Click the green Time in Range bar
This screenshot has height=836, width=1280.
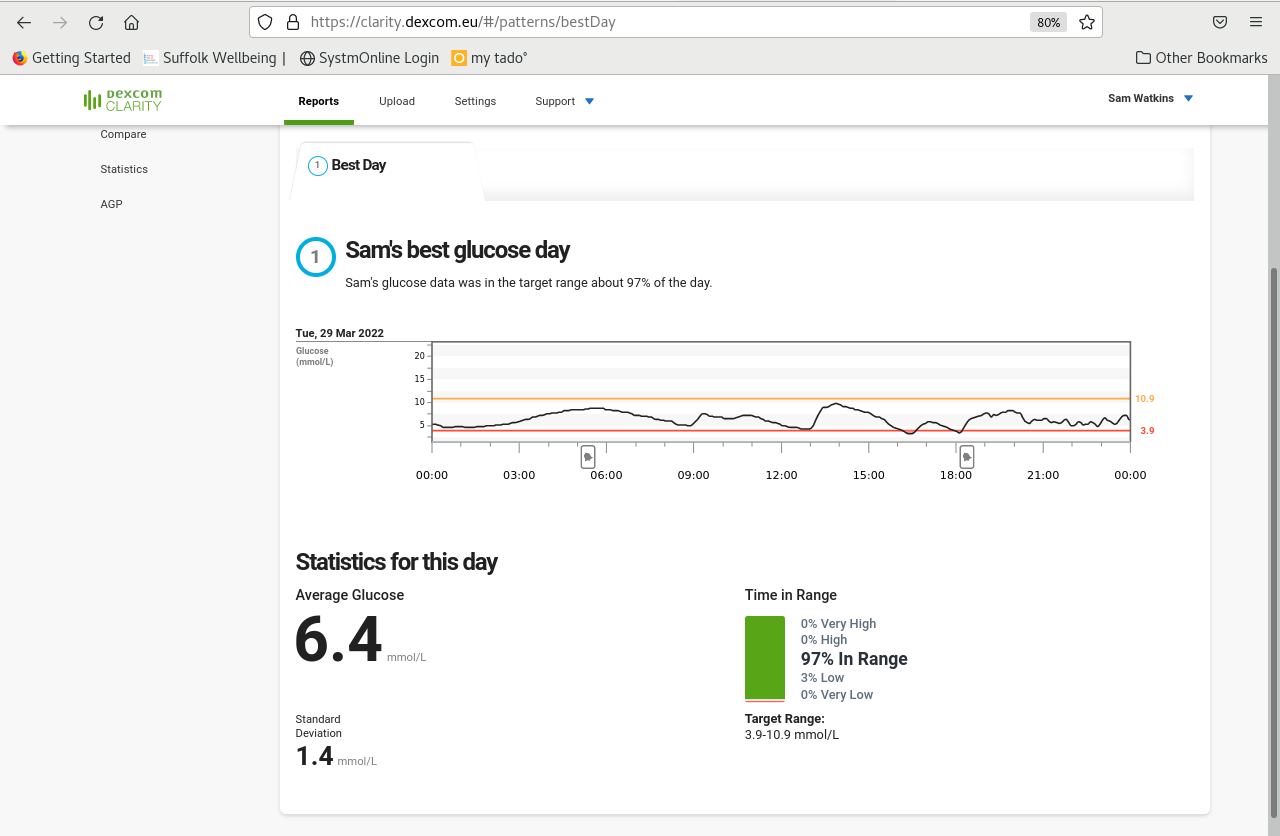765,658
